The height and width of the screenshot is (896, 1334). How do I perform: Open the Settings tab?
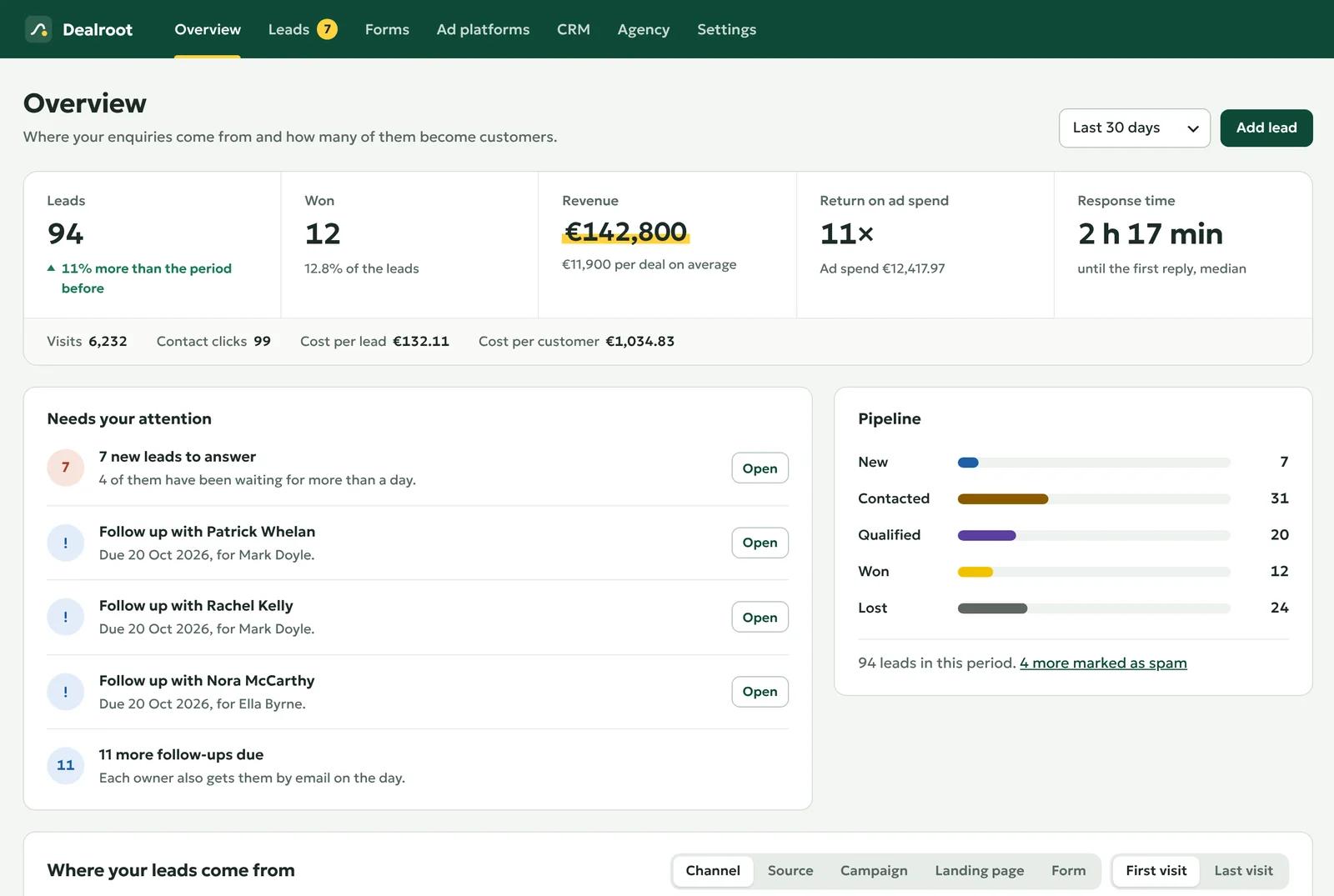(727, 29)
